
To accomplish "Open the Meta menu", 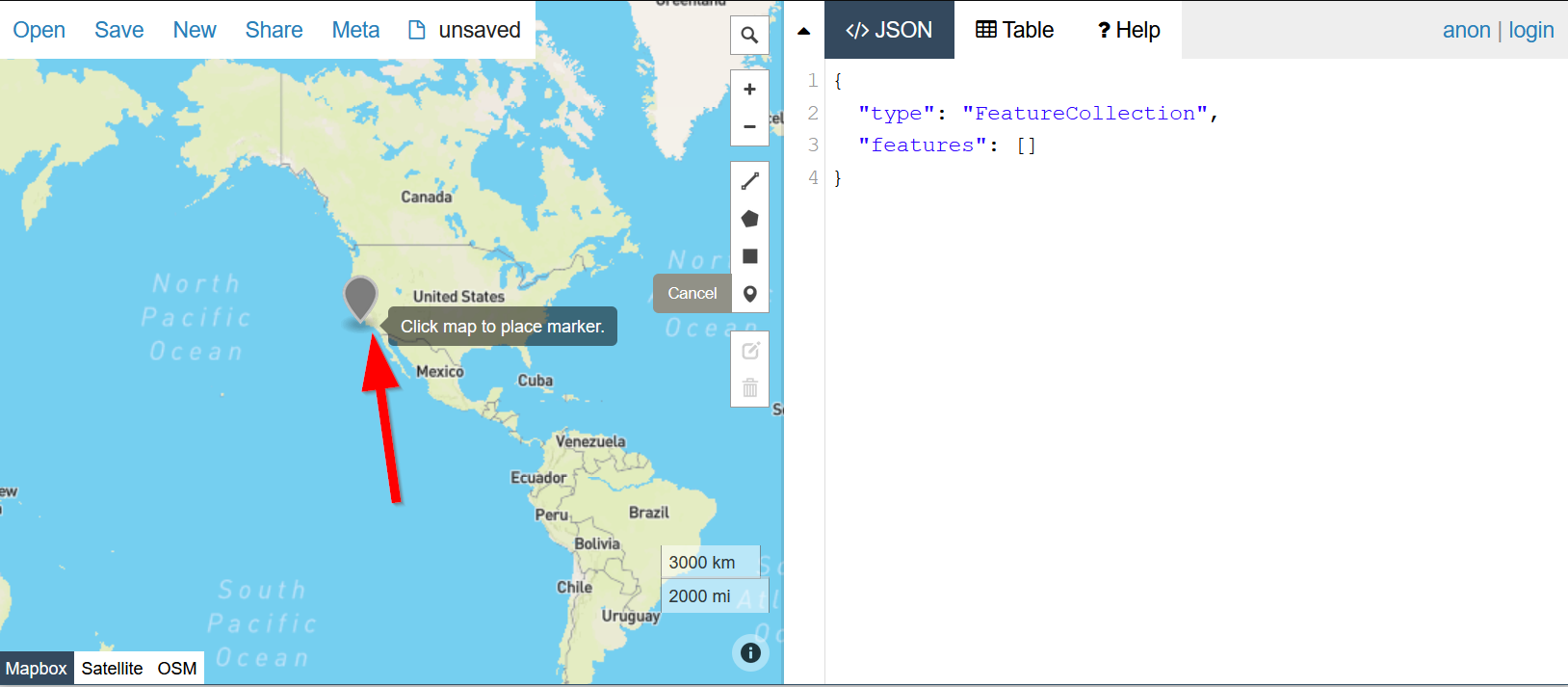I will (355, 30).
